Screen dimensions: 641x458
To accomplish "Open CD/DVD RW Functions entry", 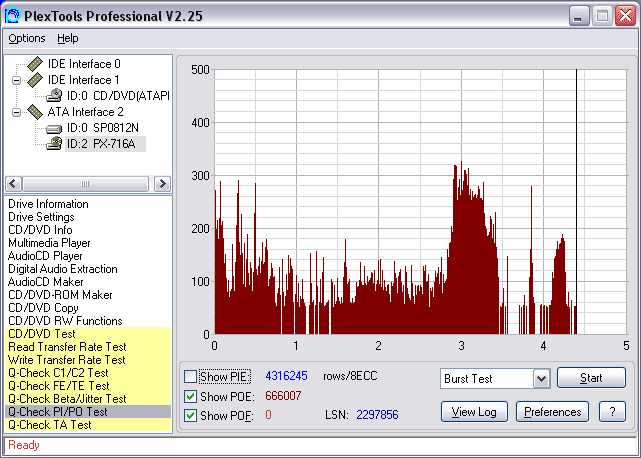I will 65,321.
